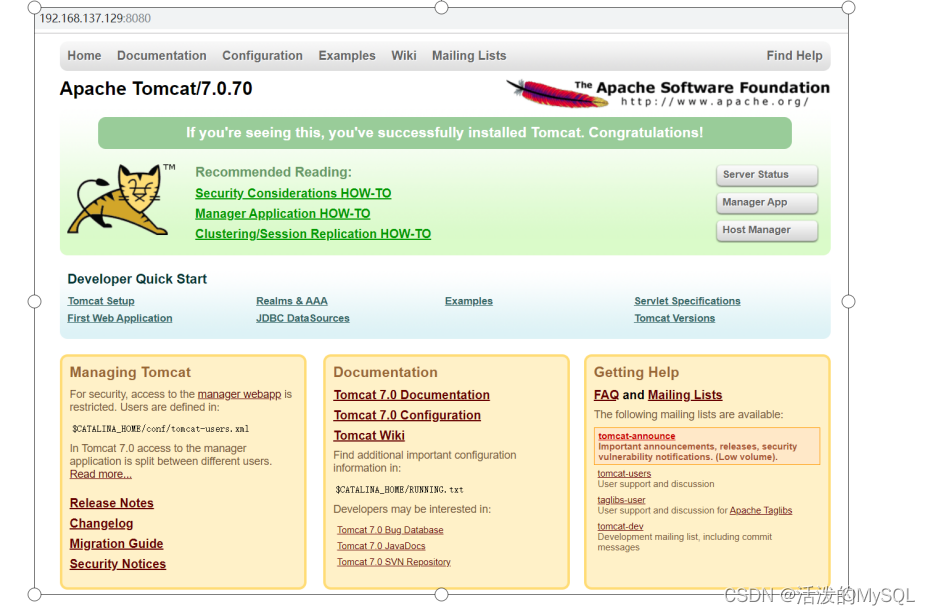Screen dimensions: 930x615
Task: Click the address bar showing 192.168.137.129:8080
Action: click(x=442, y=18)
